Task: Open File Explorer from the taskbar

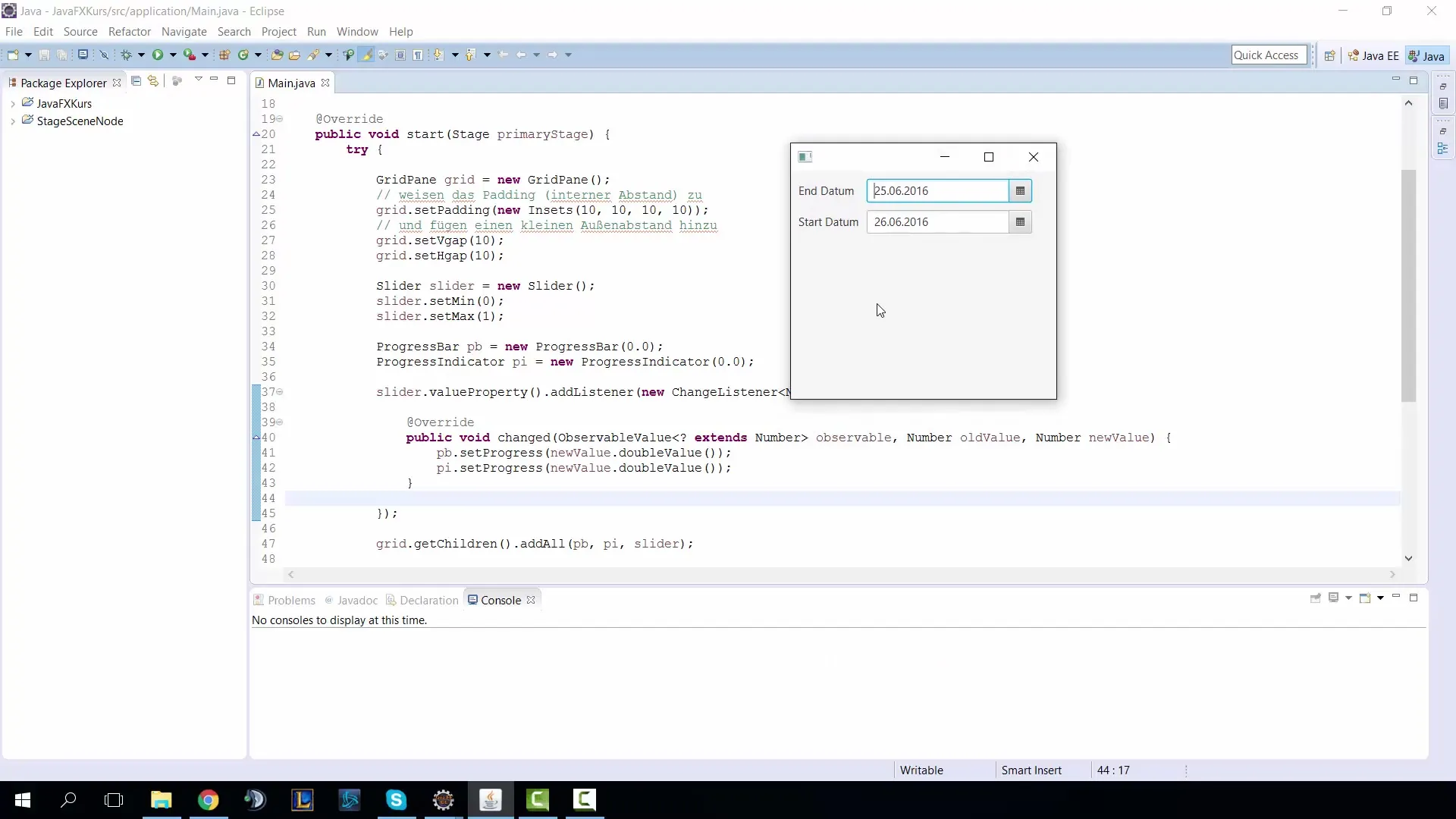Action: pyautogui.click(x=161, y=800)
